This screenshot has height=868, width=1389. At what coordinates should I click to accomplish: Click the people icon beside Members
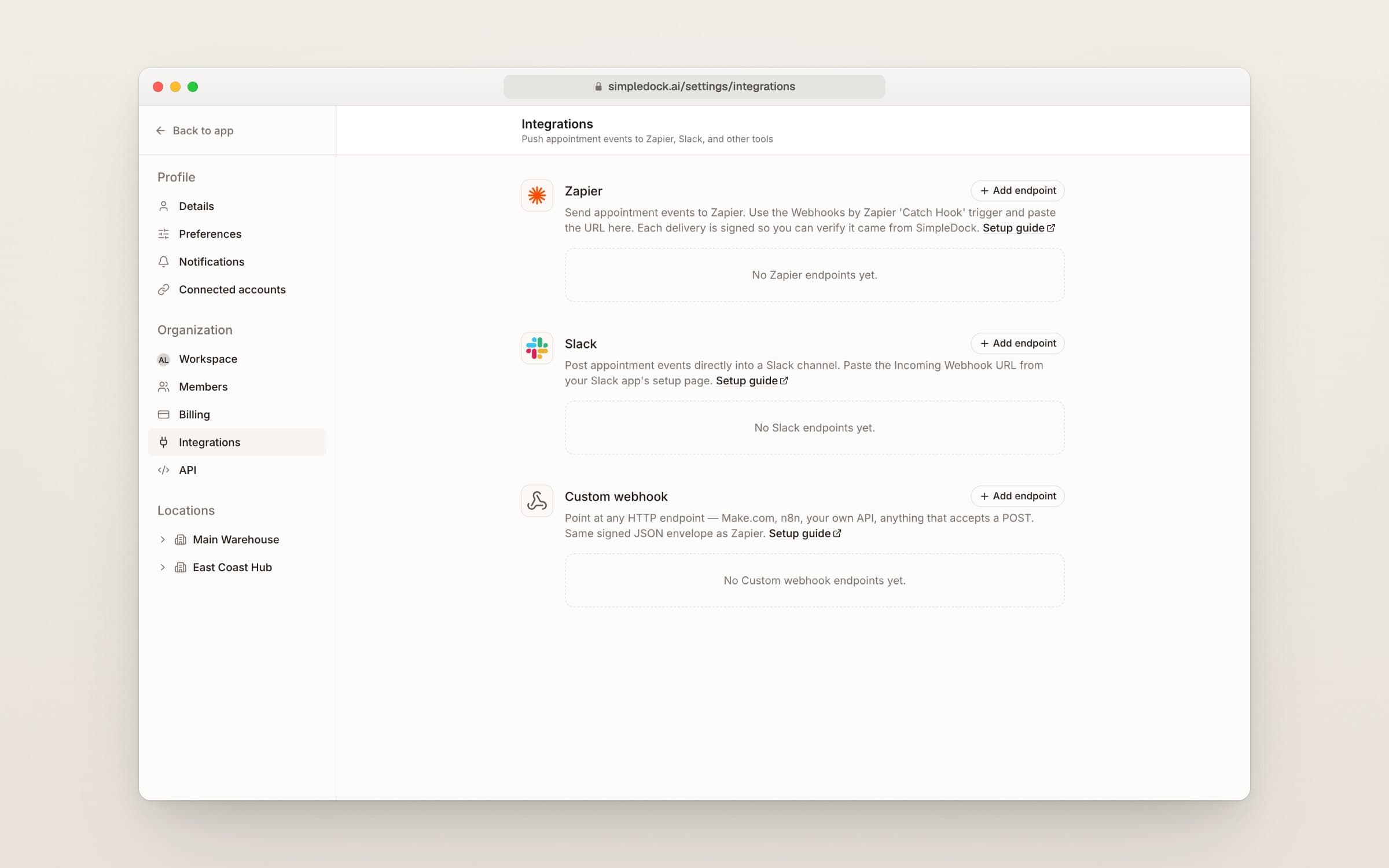point(164,387)
